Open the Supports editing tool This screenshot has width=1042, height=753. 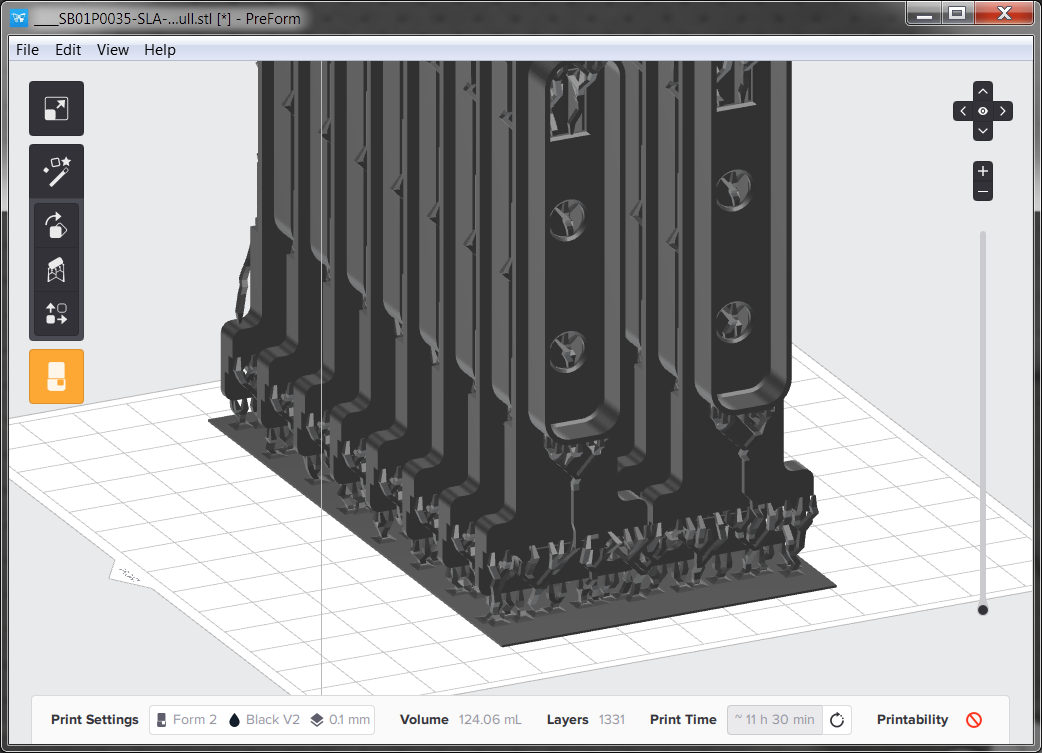tap(56, 269)
